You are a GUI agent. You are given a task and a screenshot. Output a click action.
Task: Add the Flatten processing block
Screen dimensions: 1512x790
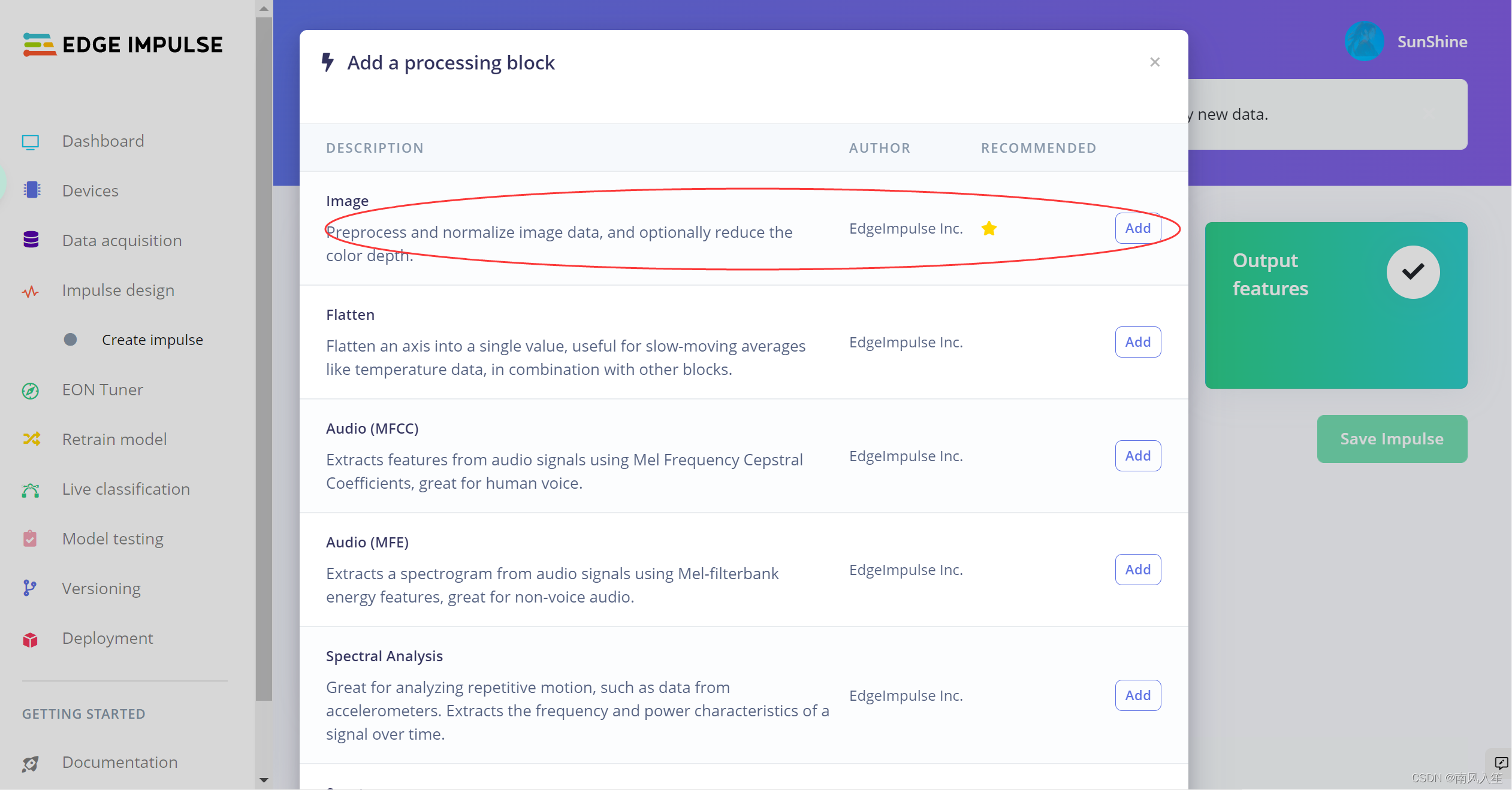tap(1137, 342)
